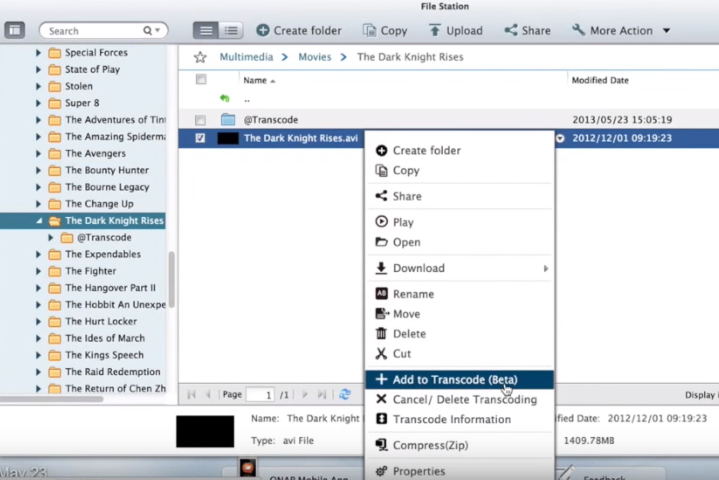This screenshot has height=480, width=719.
Task: Open The Kings Speech folder
Action: [x=104, y=355]
